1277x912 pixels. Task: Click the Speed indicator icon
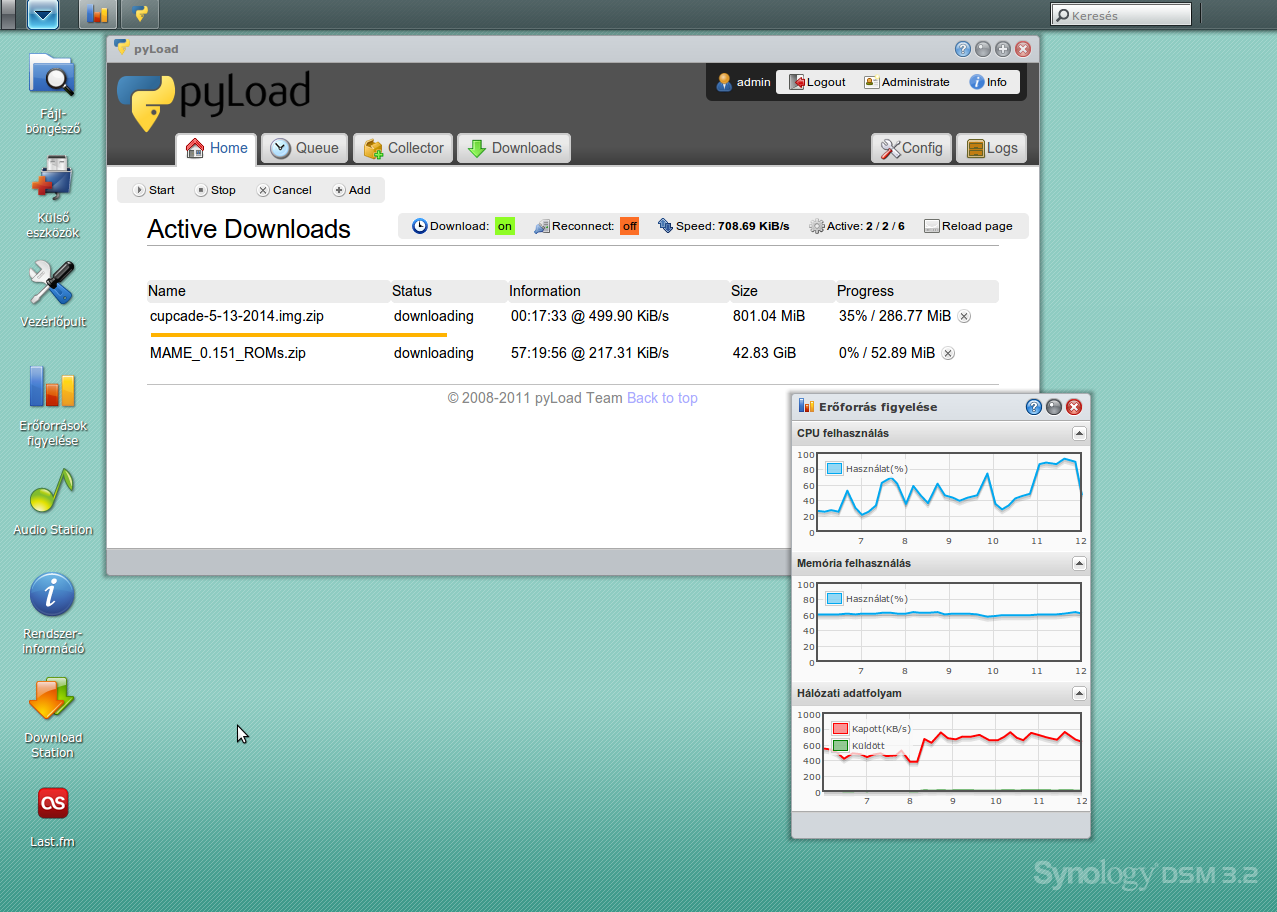tap(665, 226)
